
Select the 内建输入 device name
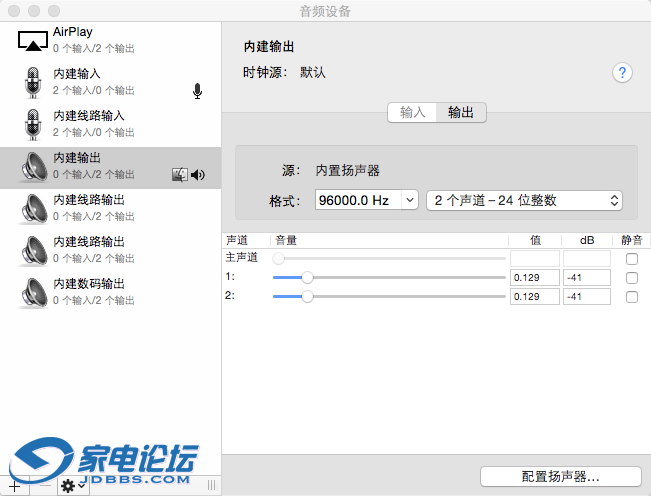(x=77, y=74)
